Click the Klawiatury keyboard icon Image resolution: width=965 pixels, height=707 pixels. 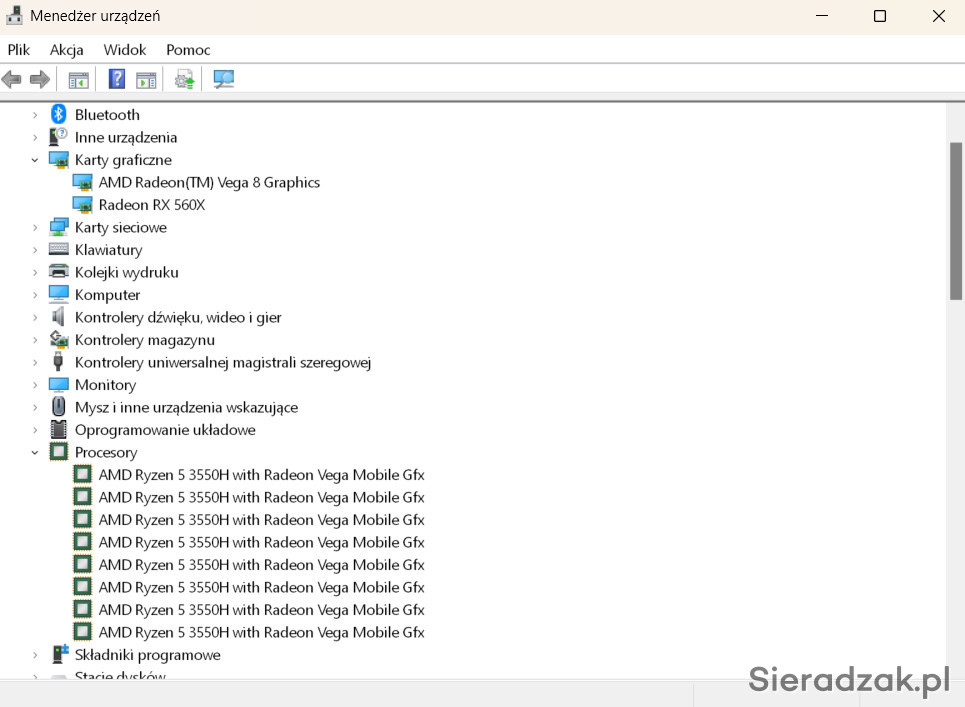pos(58,249)
